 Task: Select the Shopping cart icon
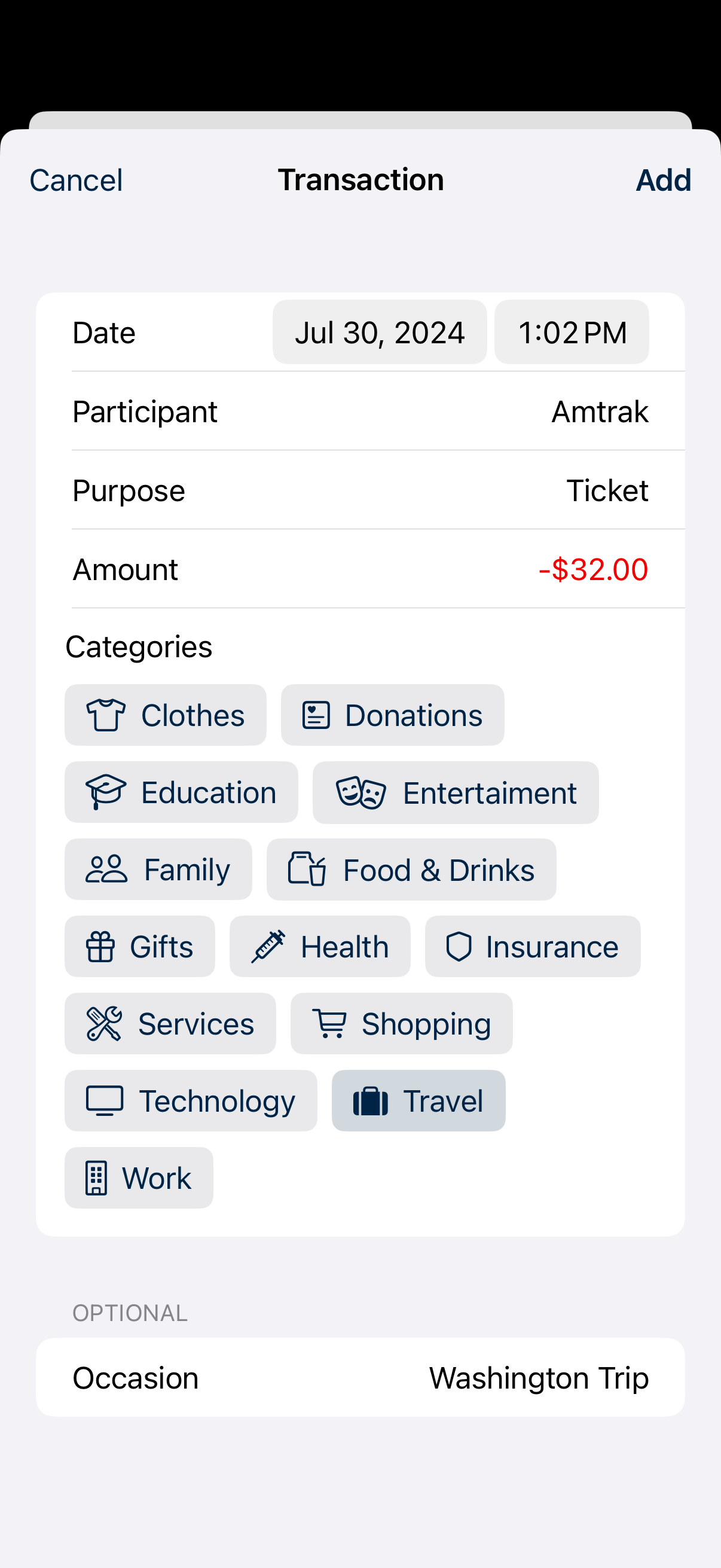click(x=329, y=1023)
